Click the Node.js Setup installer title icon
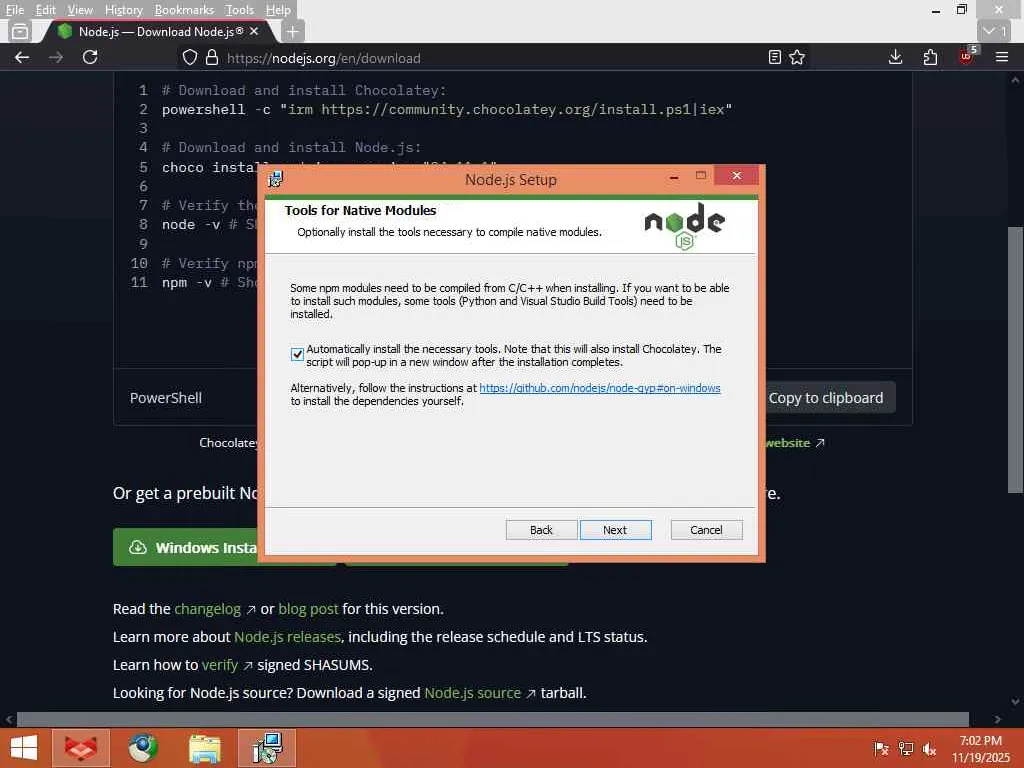This screenshot has height=768, width=1024. tap(276, 178)
